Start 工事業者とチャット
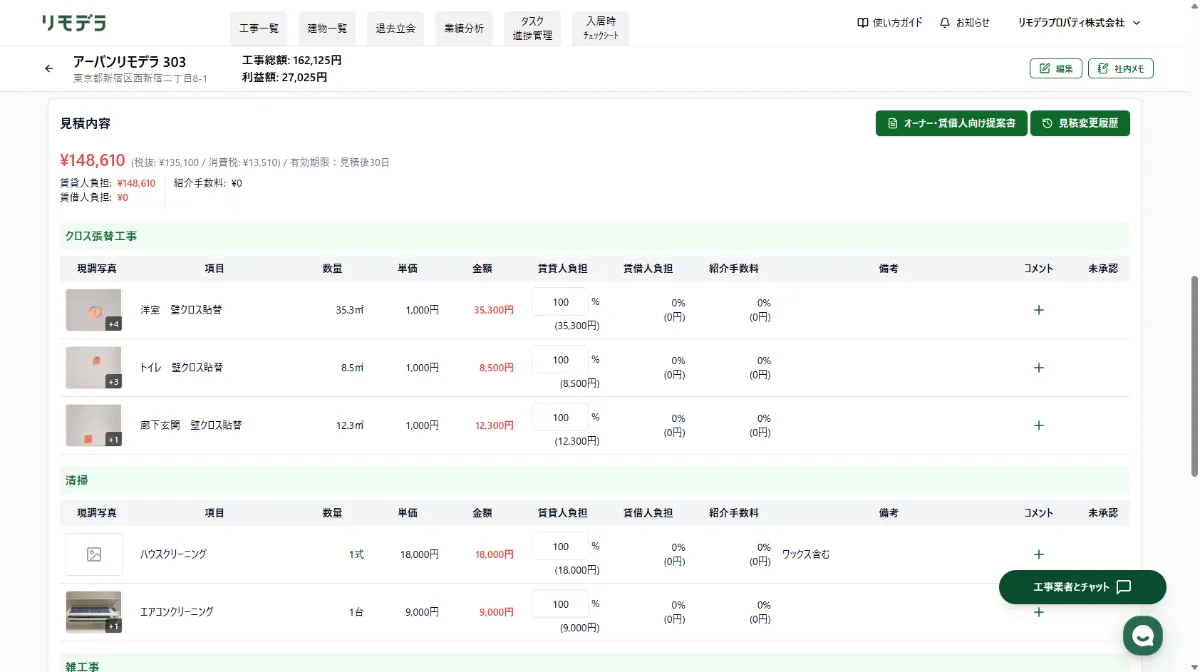1200x672 pixels. point(1082,587)
